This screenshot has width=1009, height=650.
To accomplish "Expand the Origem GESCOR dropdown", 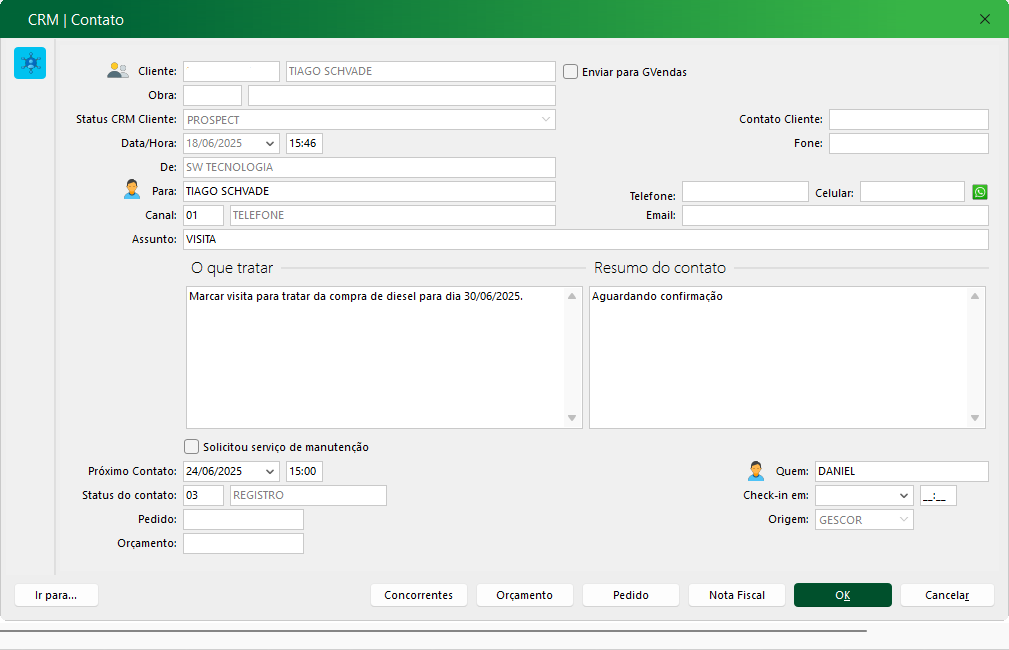I will pyautogui.click(x=904, y=519).
